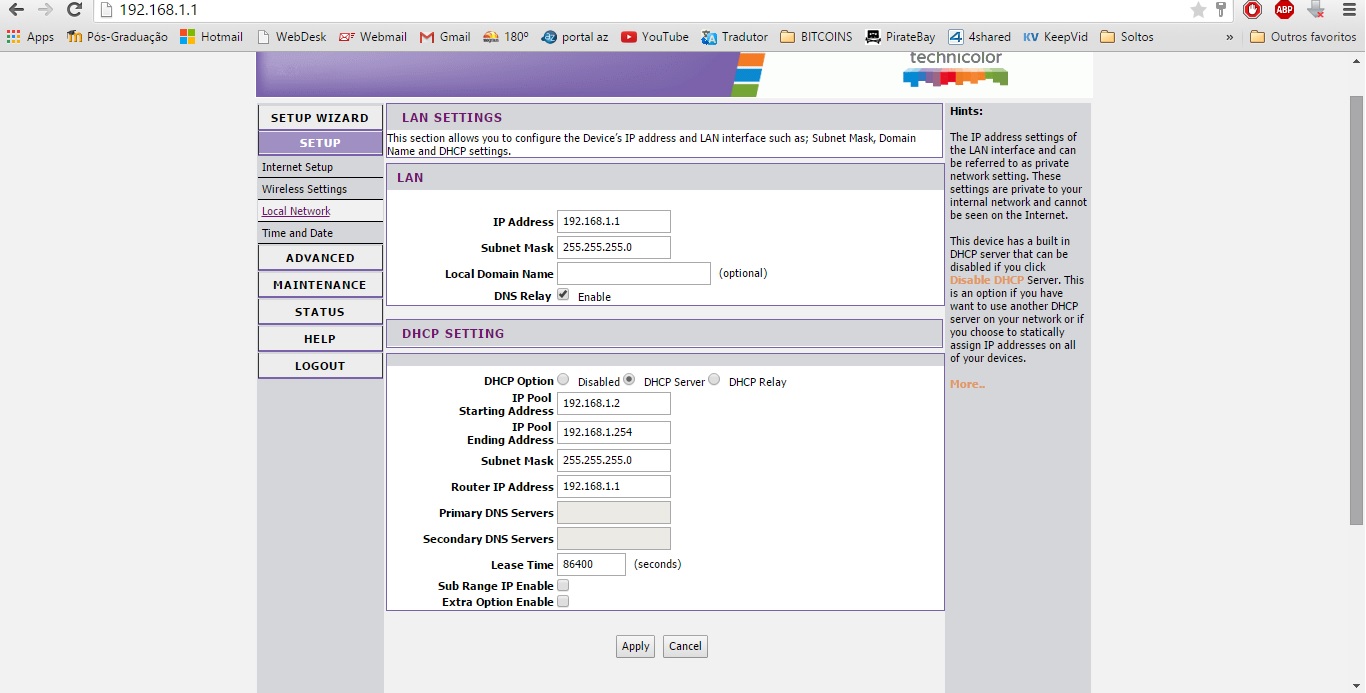This screenshot has height=693, width=1366.
Task: Open the Outros favoritos folder
Action: coord(1303,37)
